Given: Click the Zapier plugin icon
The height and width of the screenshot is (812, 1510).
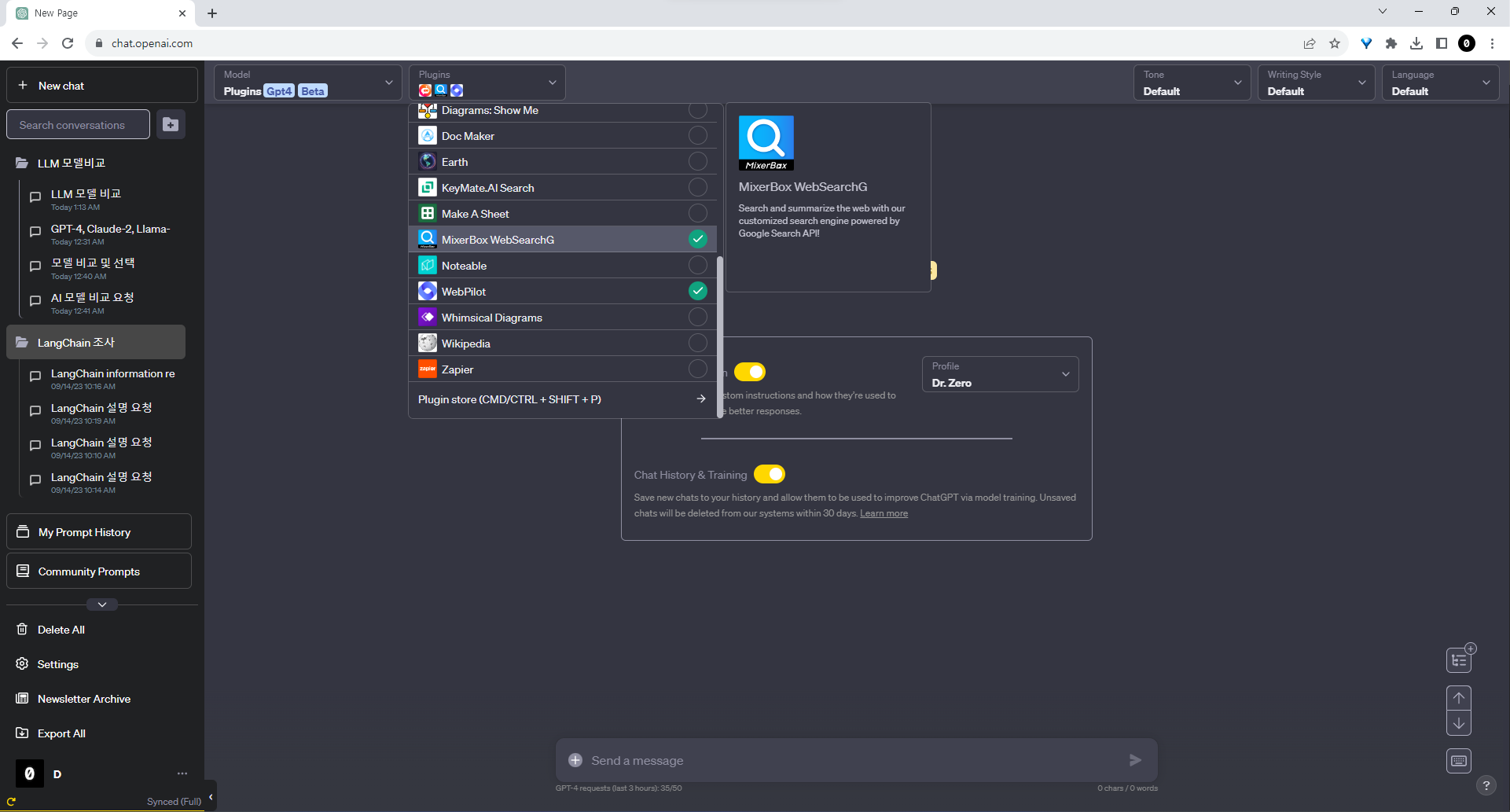Looking at the screenshot, I should [x=427, y=369].
